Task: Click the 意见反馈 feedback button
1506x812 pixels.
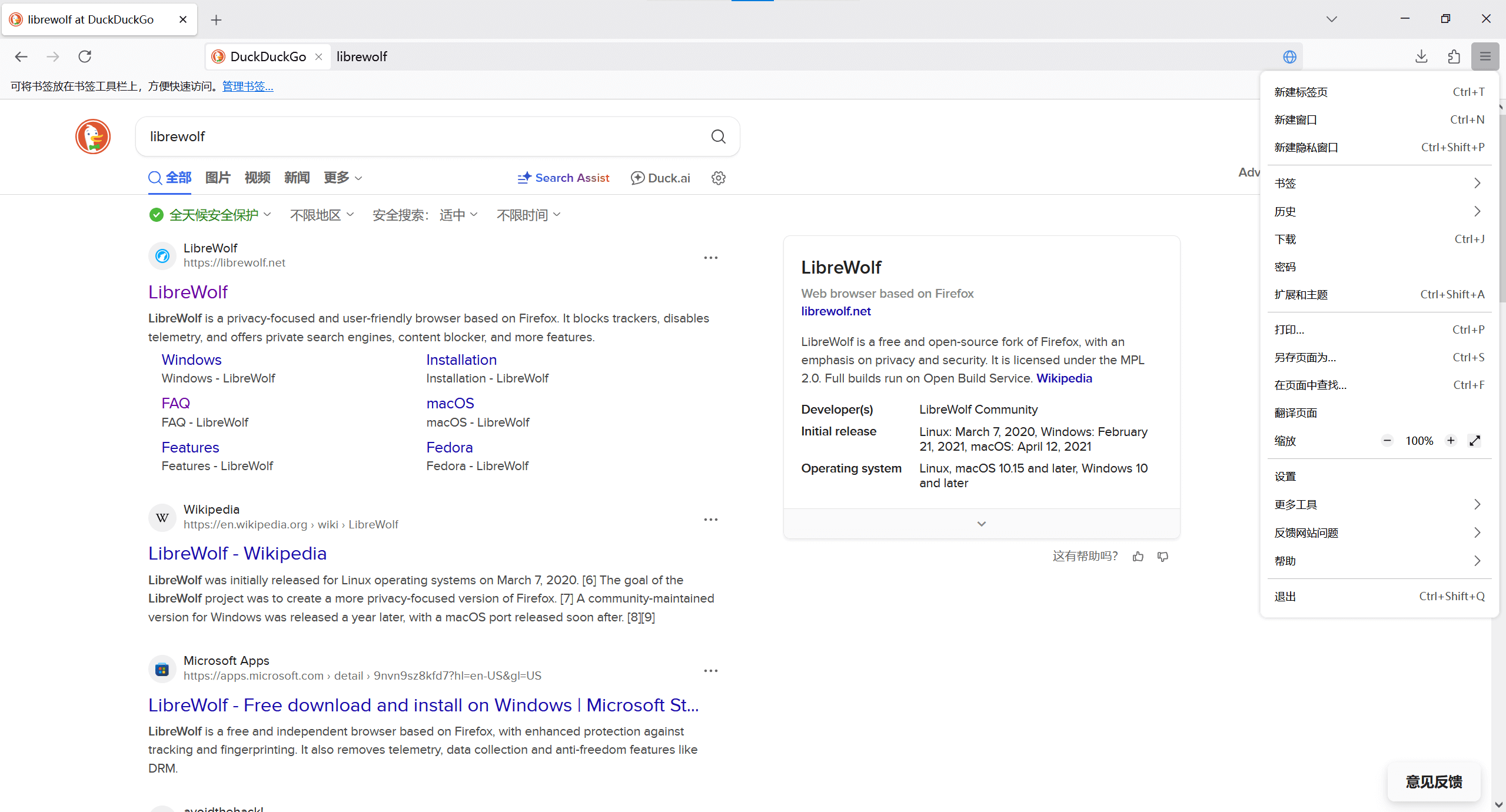Action: coord(1434,782)
